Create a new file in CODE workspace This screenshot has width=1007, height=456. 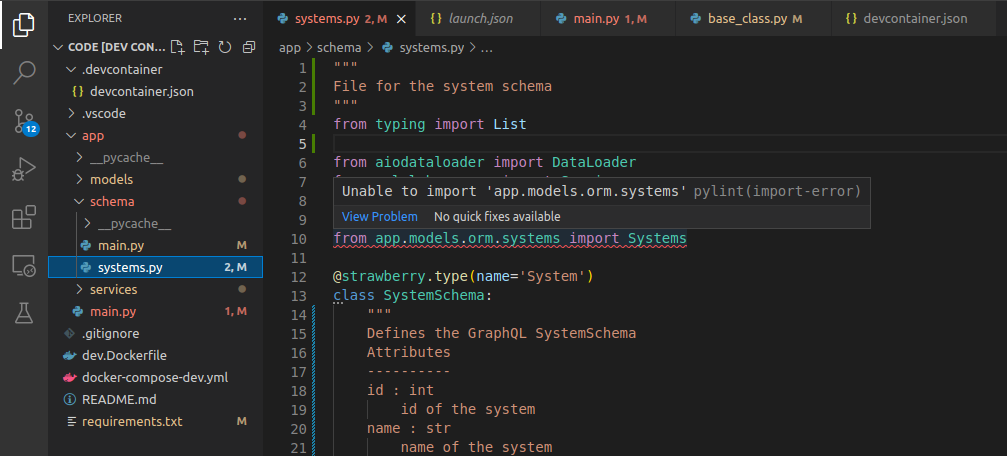point(178,47)
